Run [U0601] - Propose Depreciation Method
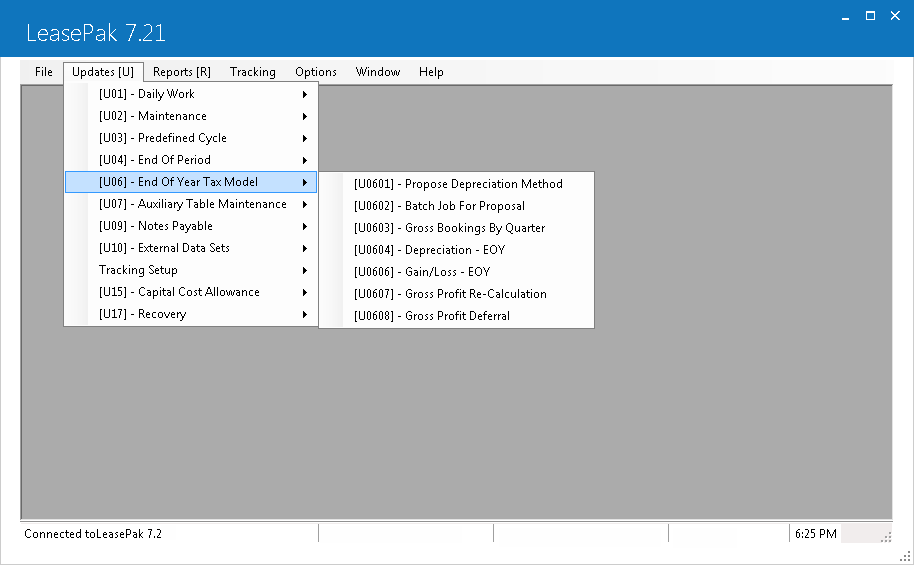The height and width of the screenshot is (565, 914). [x=457, y=184]
